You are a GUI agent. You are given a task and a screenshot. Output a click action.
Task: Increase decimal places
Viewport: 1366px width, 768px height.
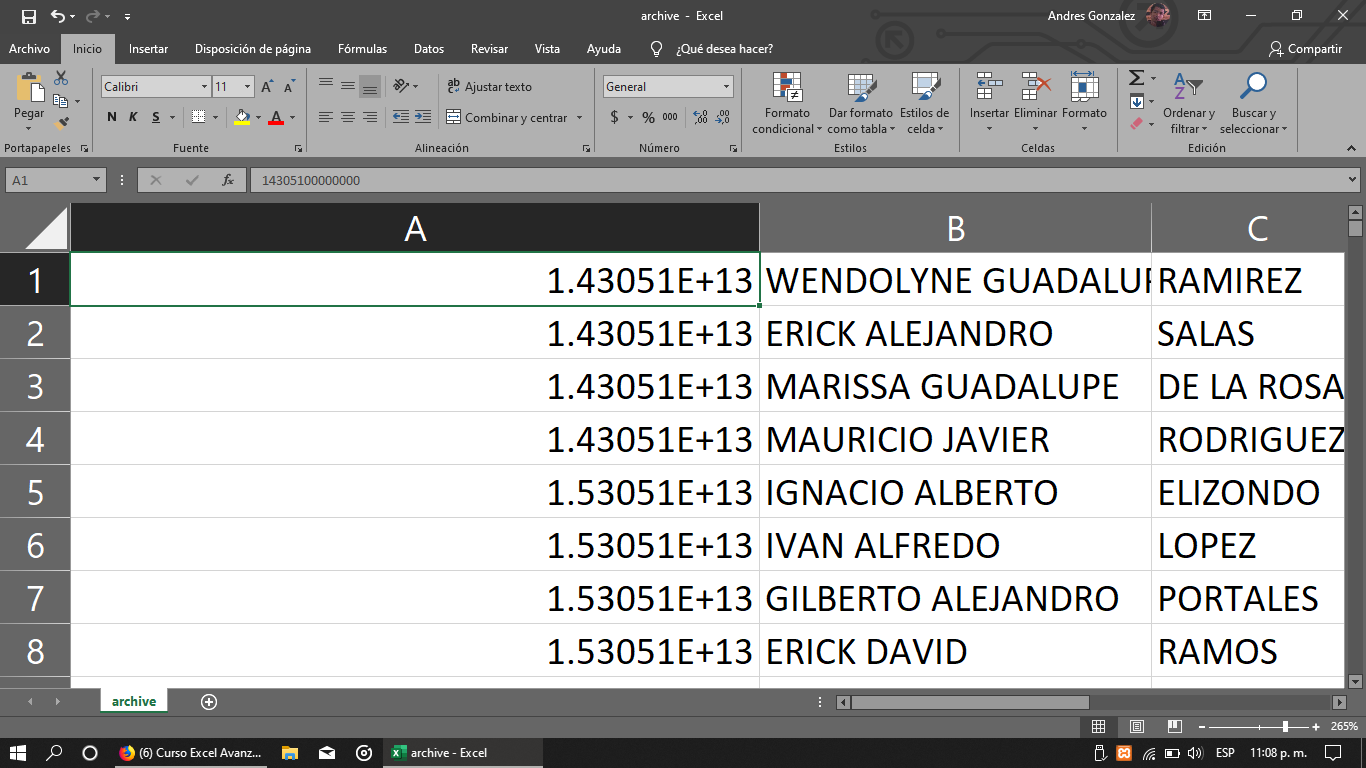click(700, 117)
